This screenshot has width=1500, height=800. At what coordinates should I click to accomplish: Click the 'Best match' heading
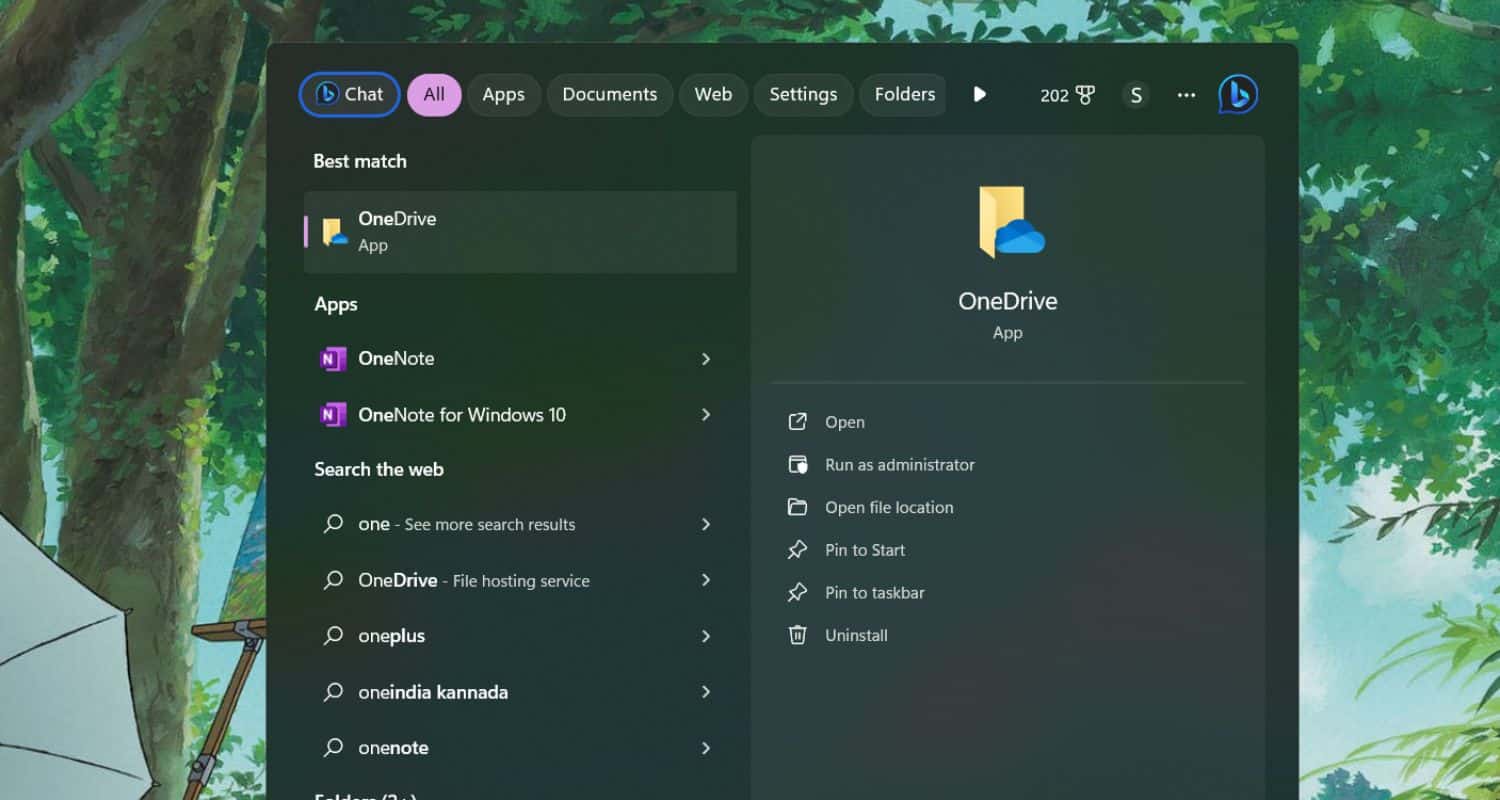pyautogui.click(x=360, y=161)
